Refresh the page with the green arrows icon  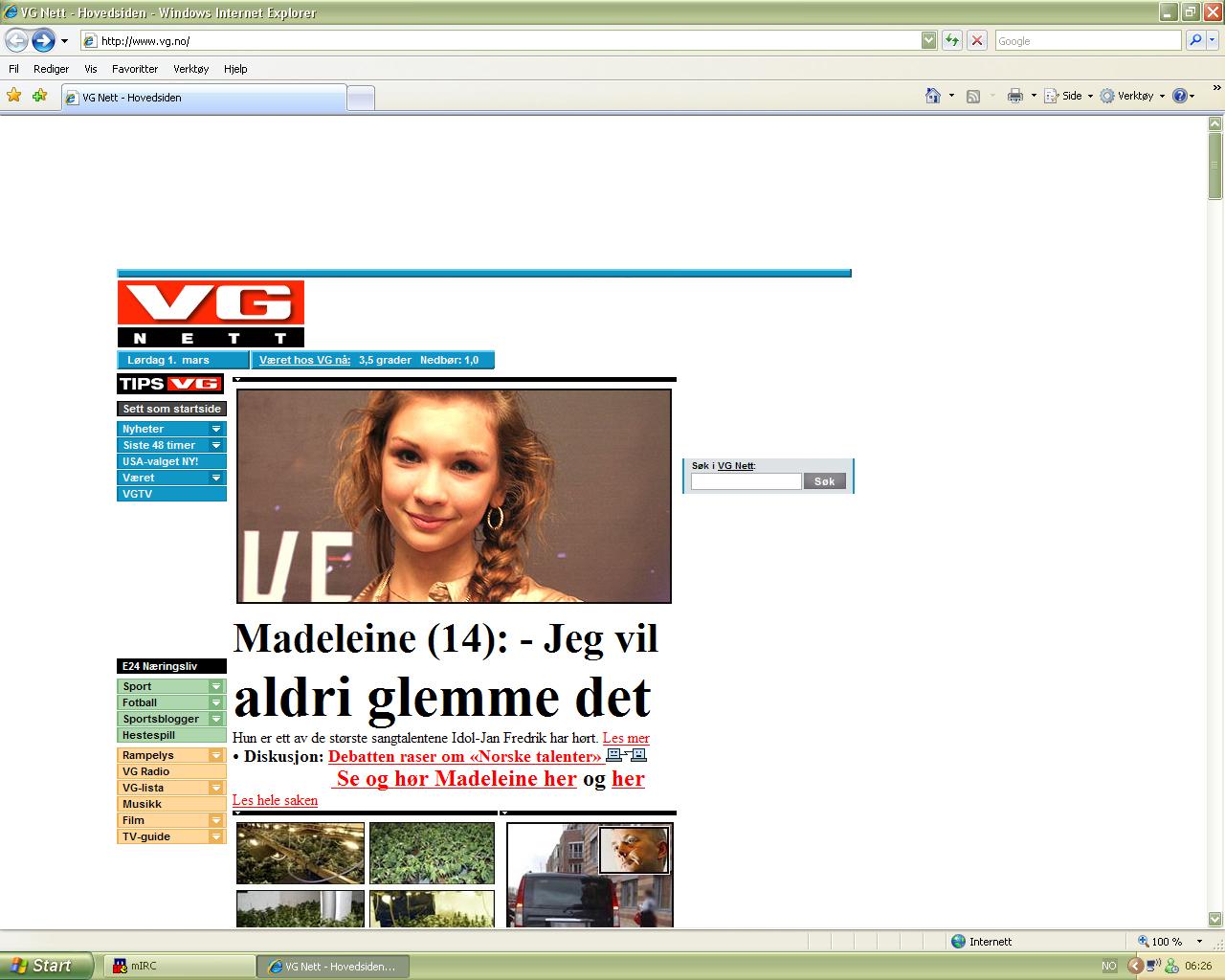click(952, 40)
